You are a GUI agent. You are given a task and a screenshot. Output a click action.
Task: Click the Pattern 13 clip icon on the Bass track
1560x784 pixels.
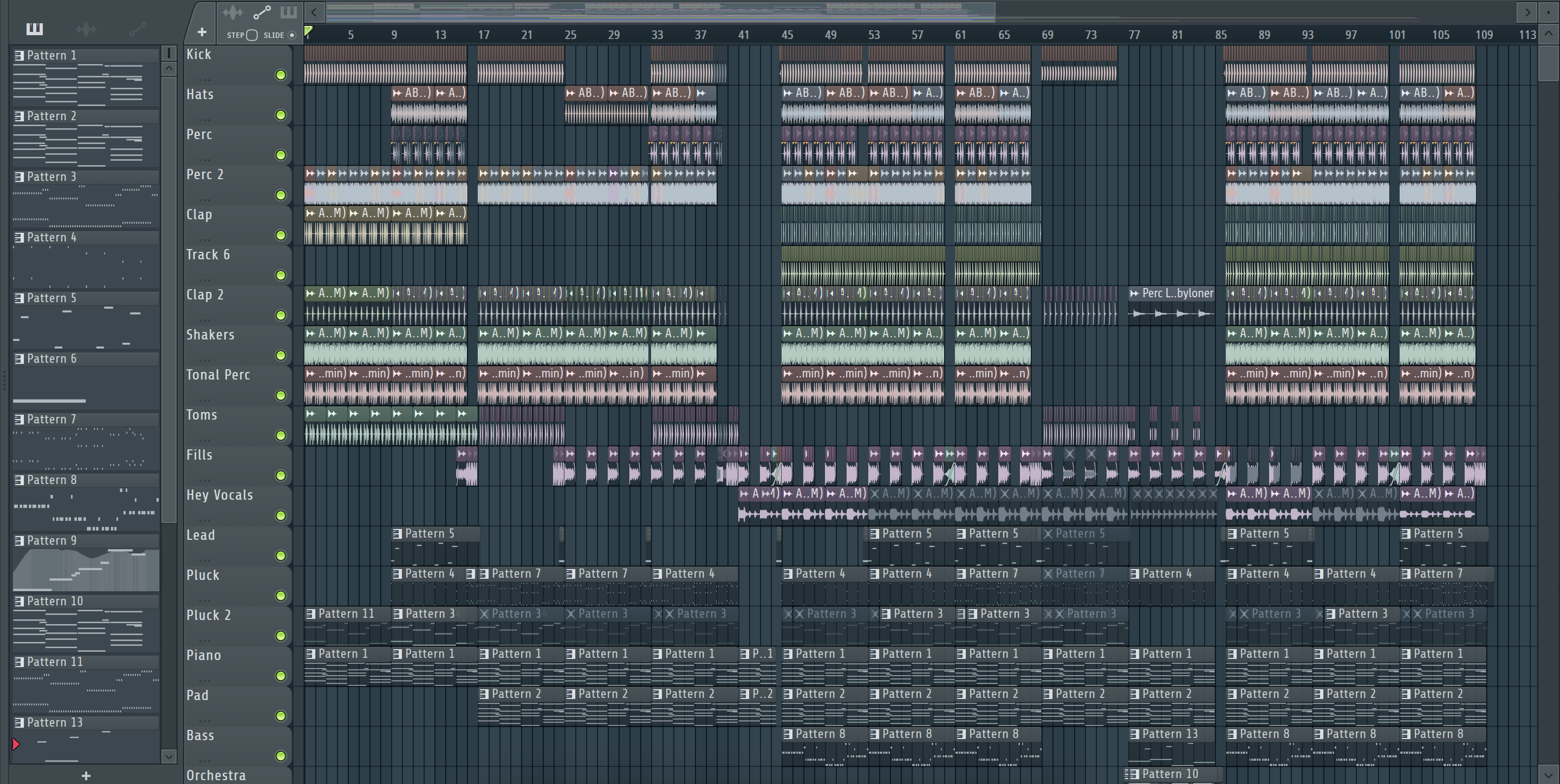click(1135, 734)
